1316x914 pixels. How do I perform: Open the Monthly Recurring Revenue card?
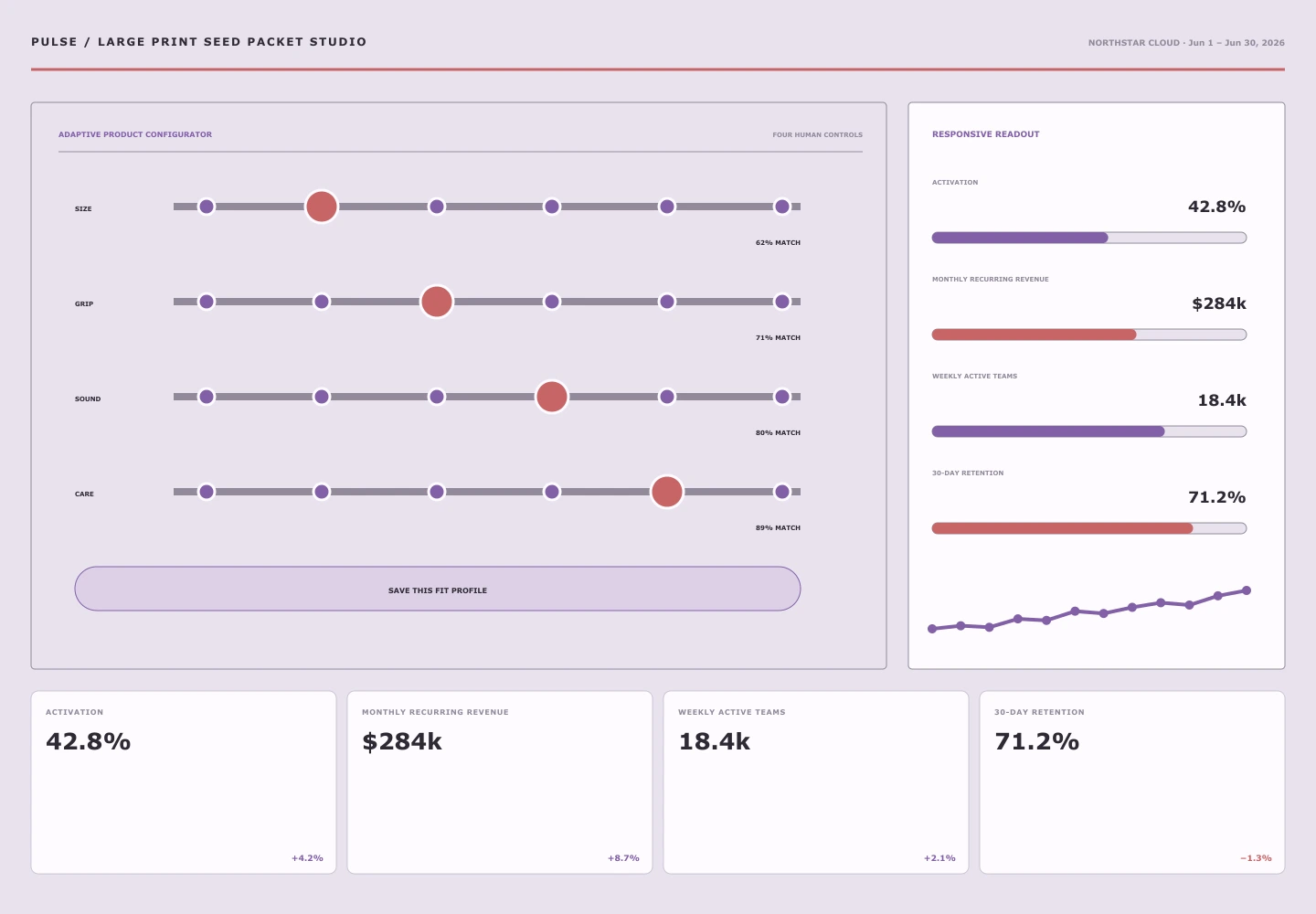click(500, 782)
